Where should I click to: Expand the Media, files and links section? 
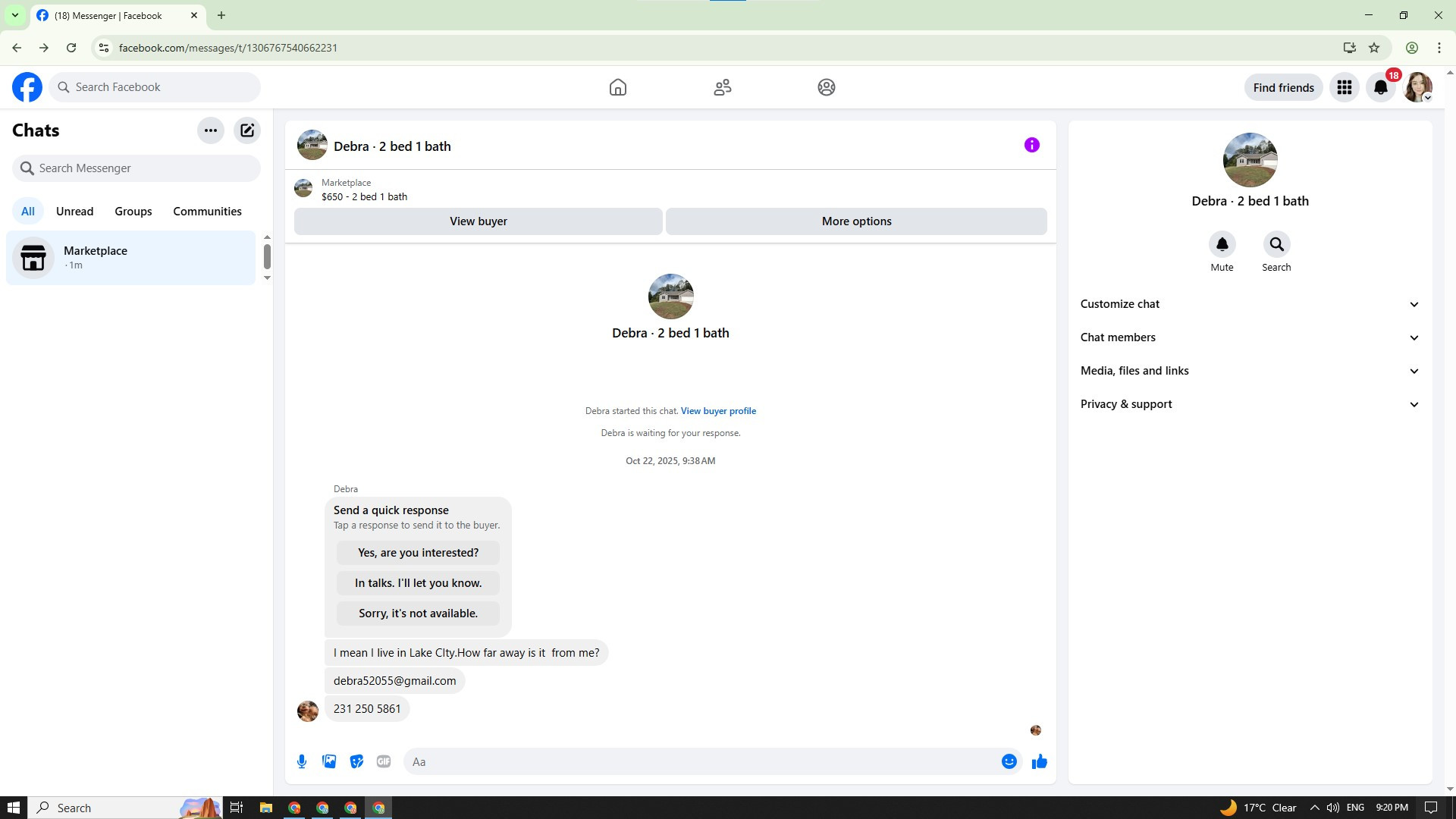[x=1250, y=371]
